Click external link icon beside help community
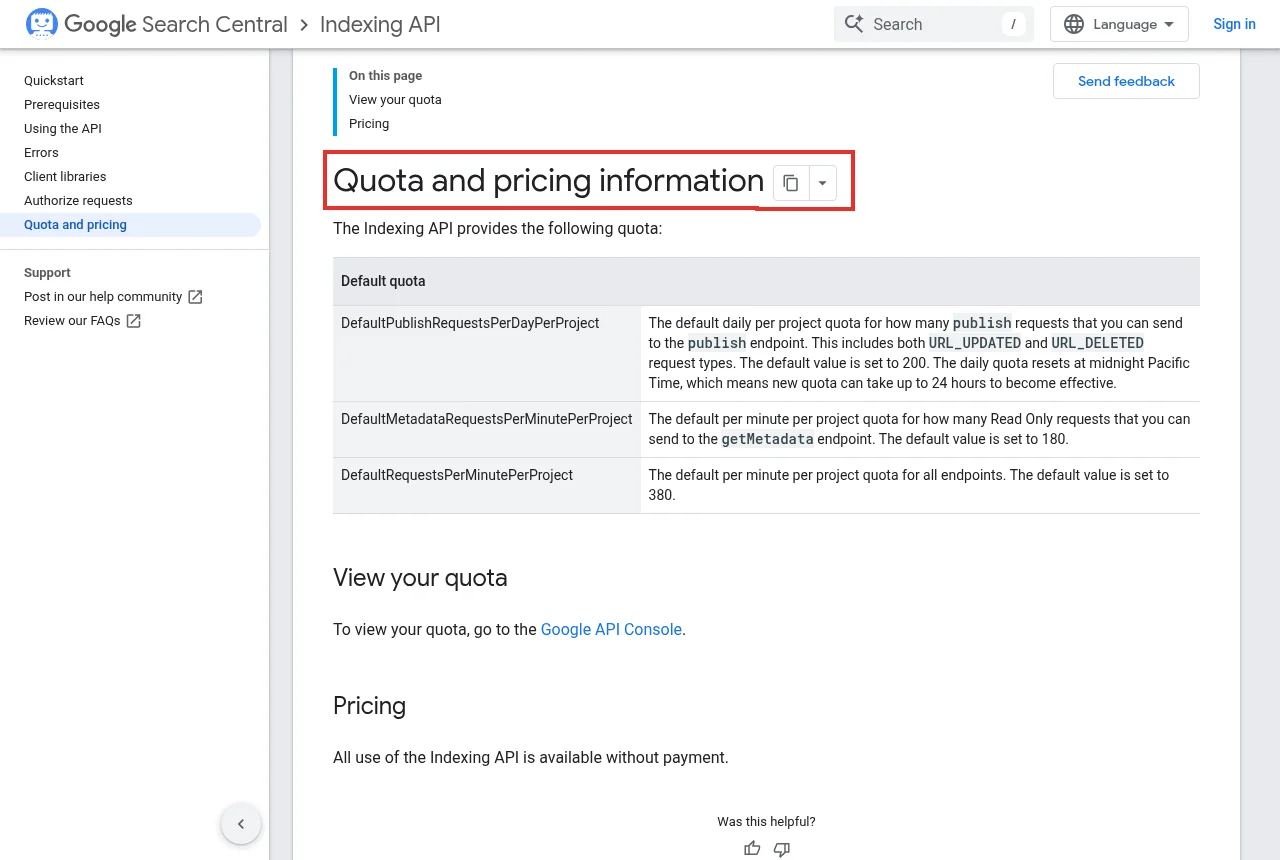This screenshot has height=860, width=1280. click(x=195, y=297)
